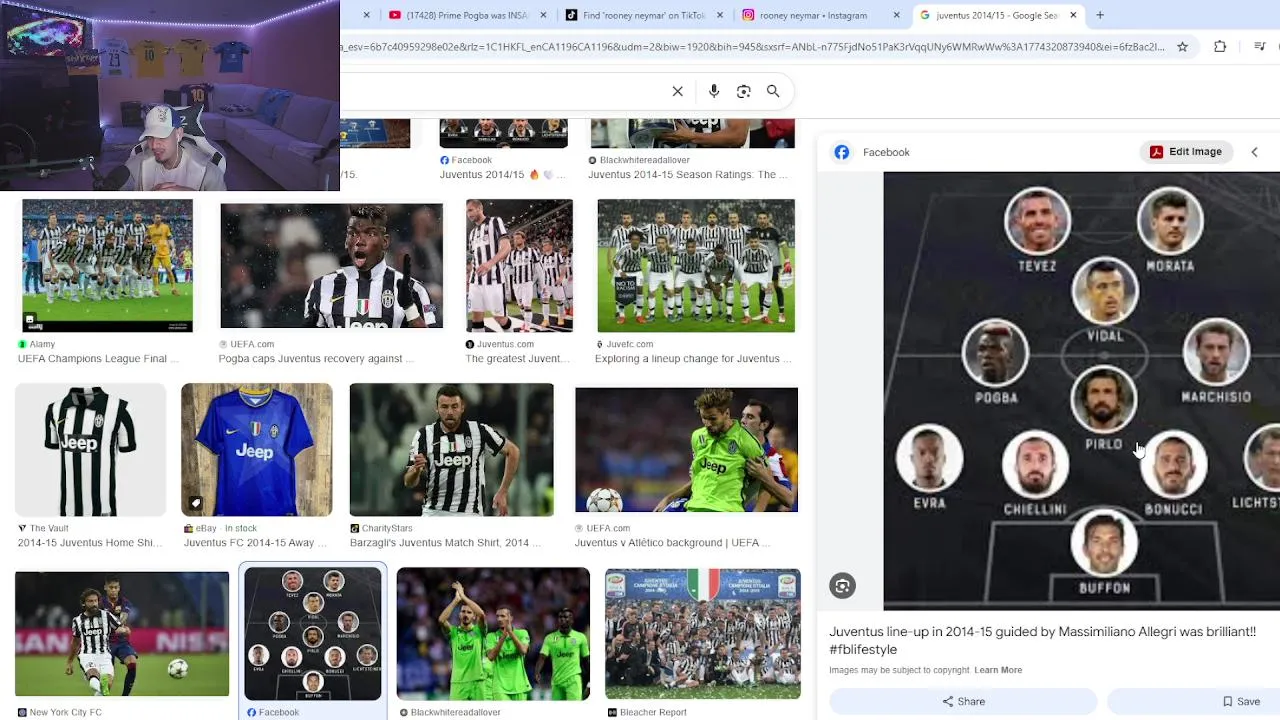
Task: Open the Facebook source in the preview header
Action: point(886,152)
